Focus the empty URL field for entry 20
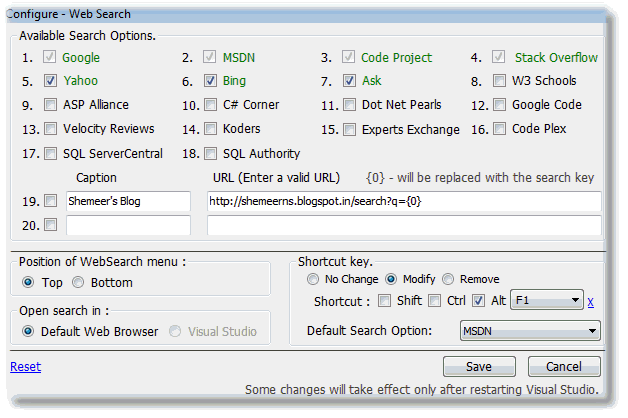The height and width of the screenshot is (418, 628). pyautogui.click(x=404, y=225)
